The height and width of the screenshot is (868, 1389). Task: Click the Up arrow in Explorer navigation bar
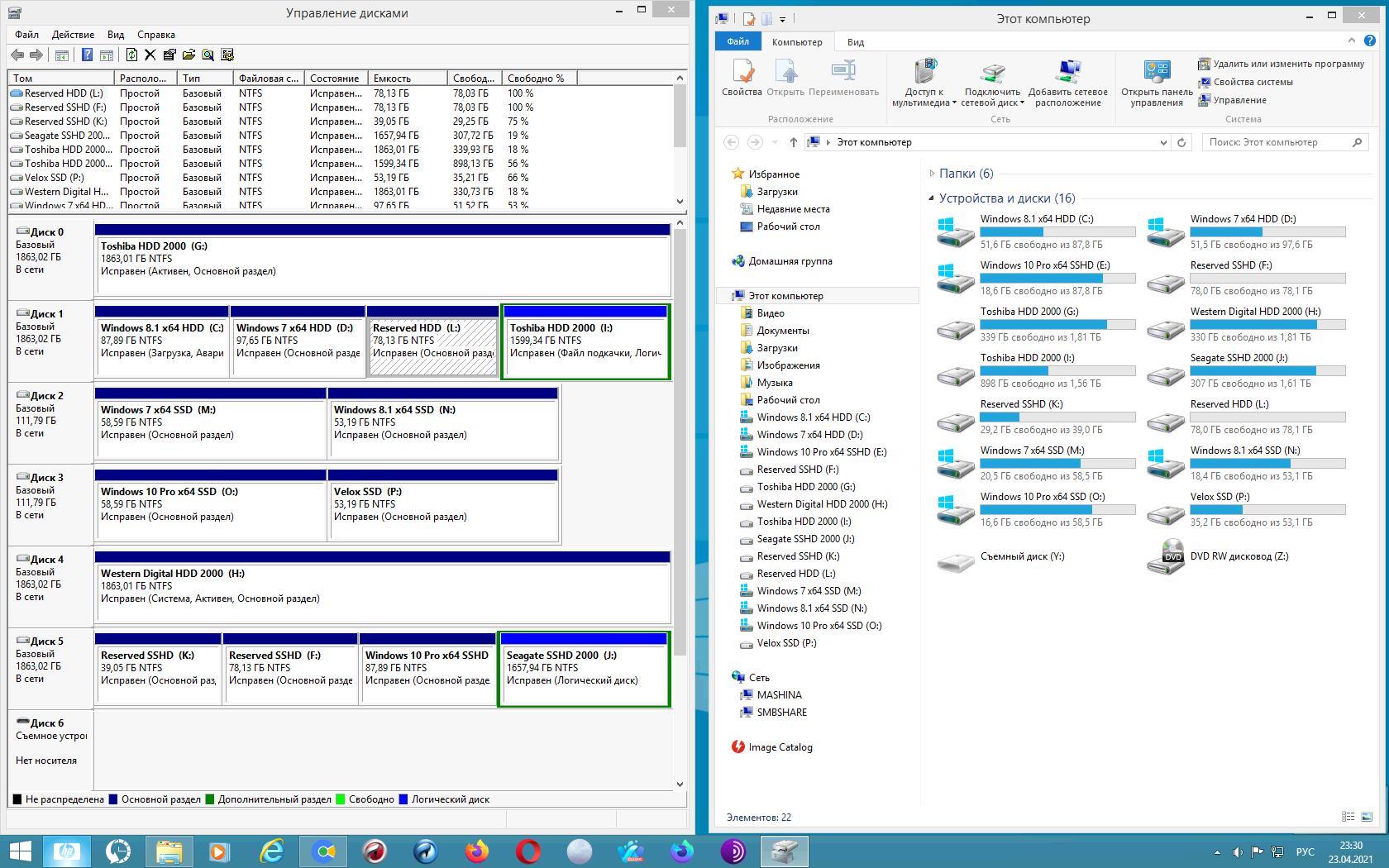(x=793, y=142)
